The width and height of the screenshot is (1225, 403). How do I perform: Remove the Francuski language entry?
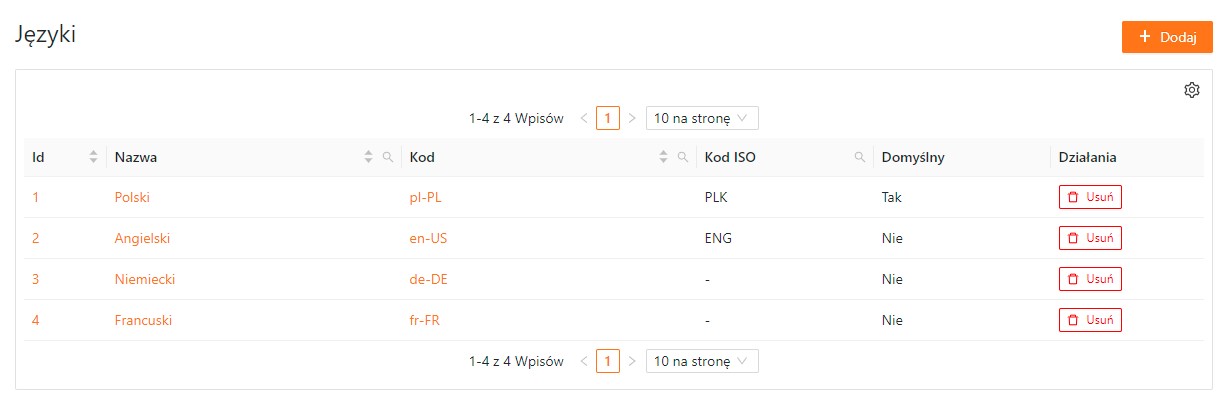pyautogui.click(x=1090, y=320)
